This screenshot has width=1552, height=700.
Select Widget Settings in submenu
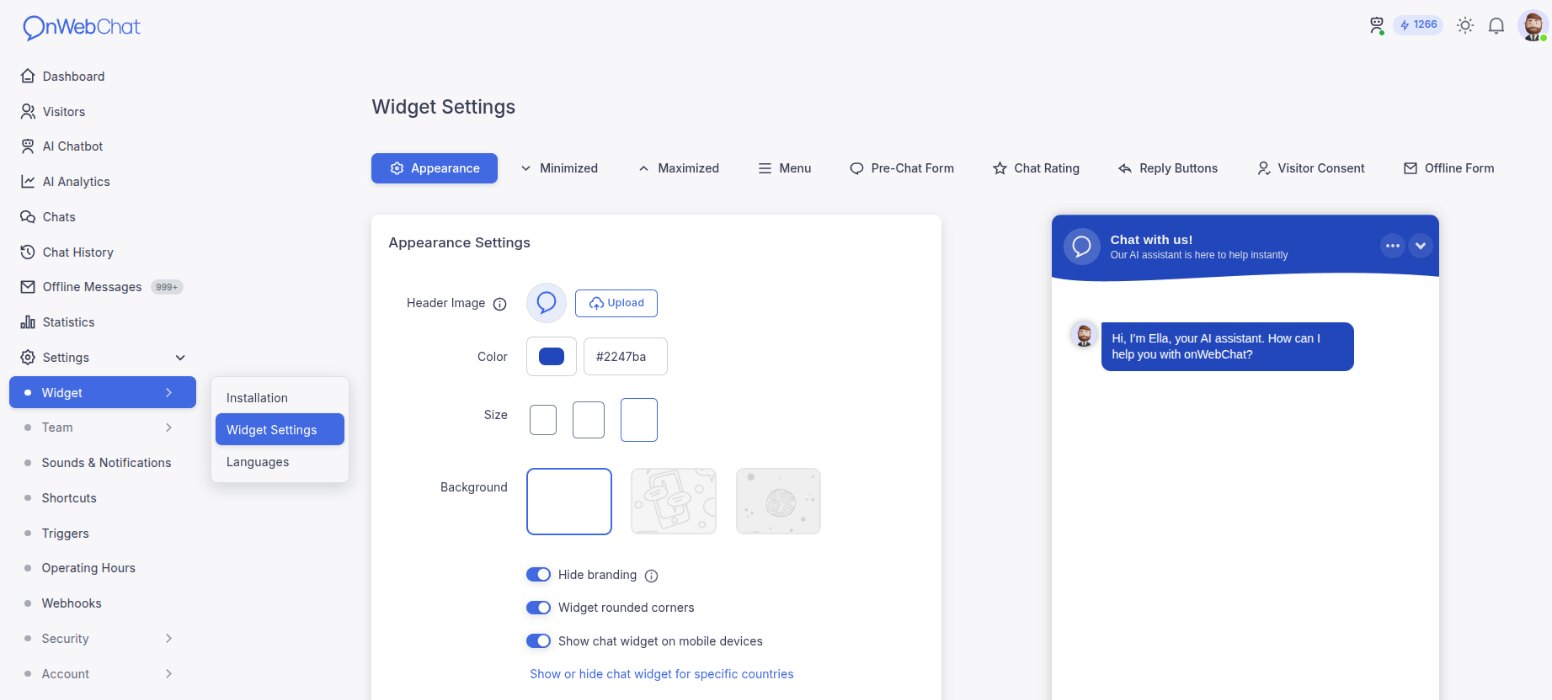tap(280, 430)
